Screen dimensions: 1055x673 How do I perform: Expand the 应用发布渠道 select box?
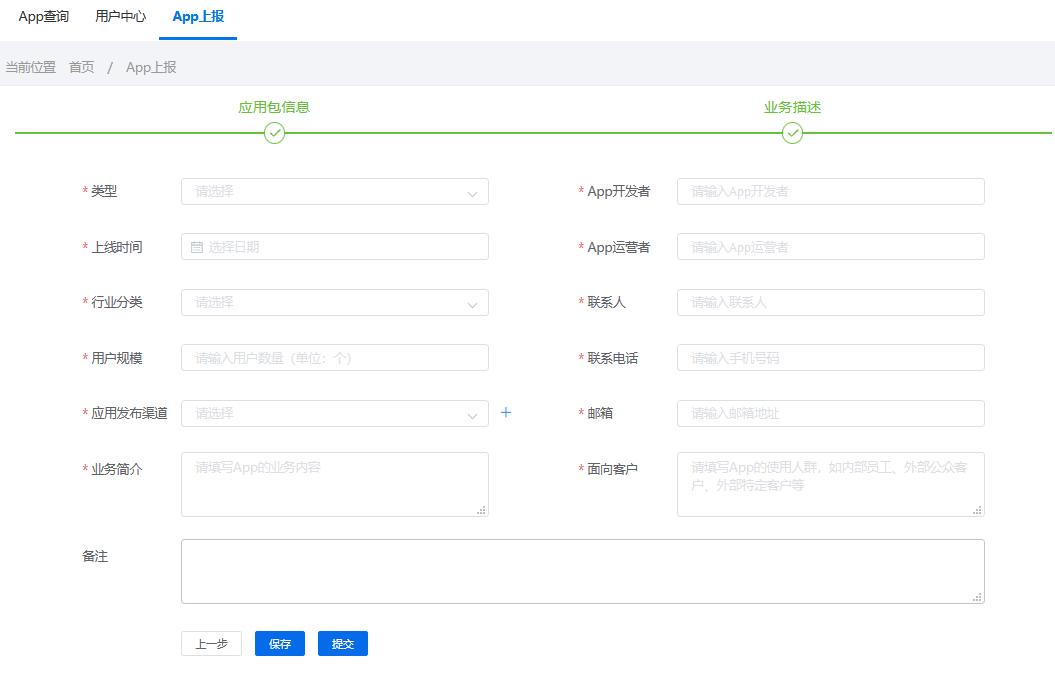point(334,412)
